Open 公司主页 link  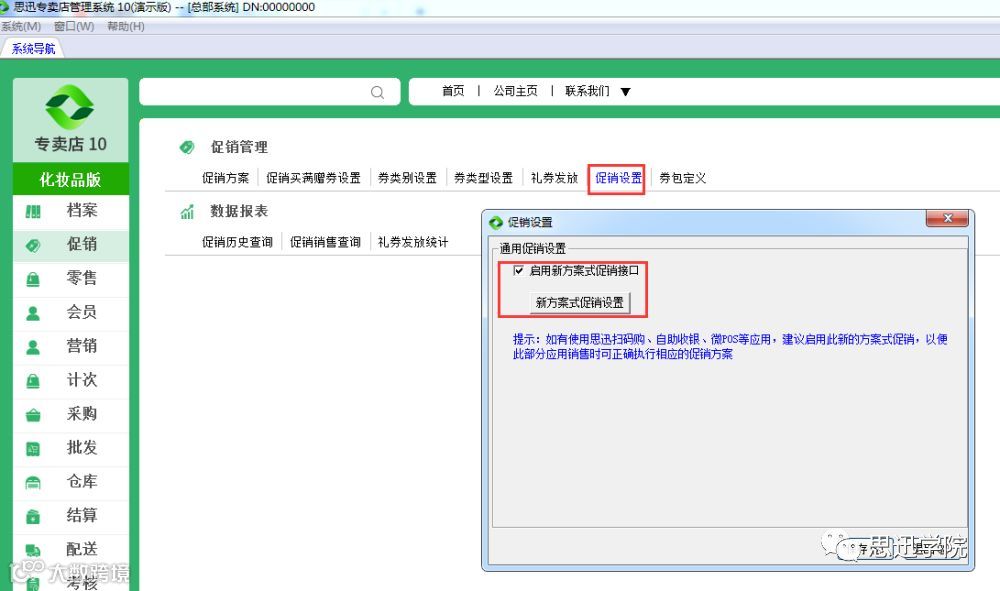[x=515, y=91]
